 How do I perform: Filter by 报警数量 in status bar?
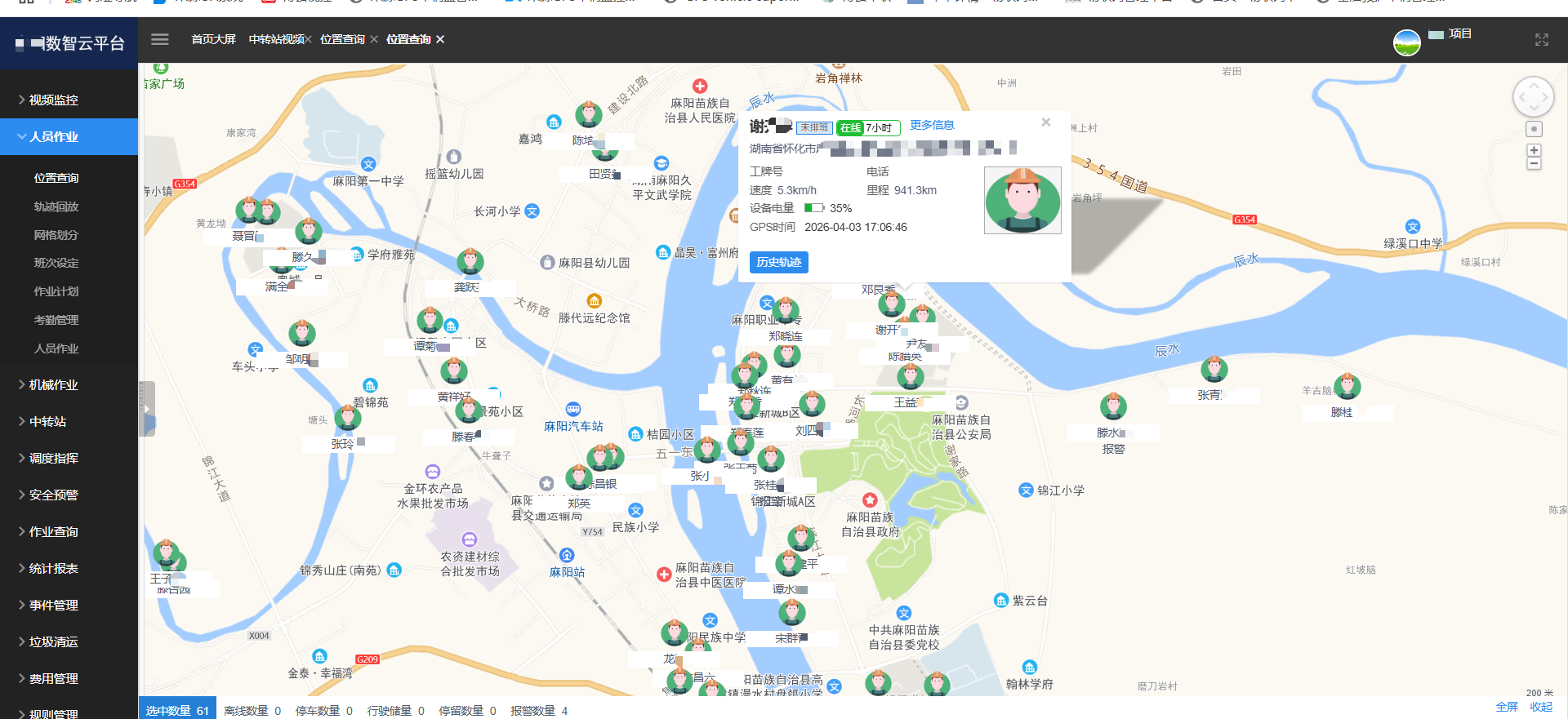pyautogui.click(x=539, y=711)
